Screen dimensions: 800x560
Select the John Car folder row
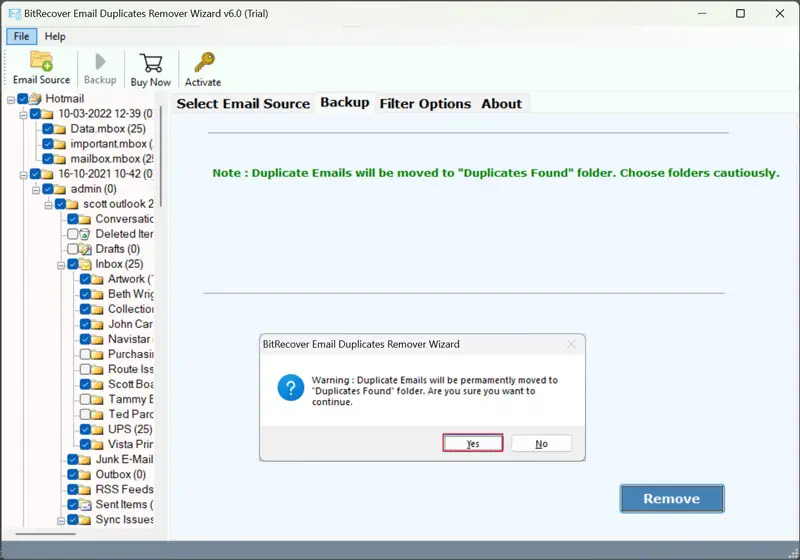[x=116, y=324]
